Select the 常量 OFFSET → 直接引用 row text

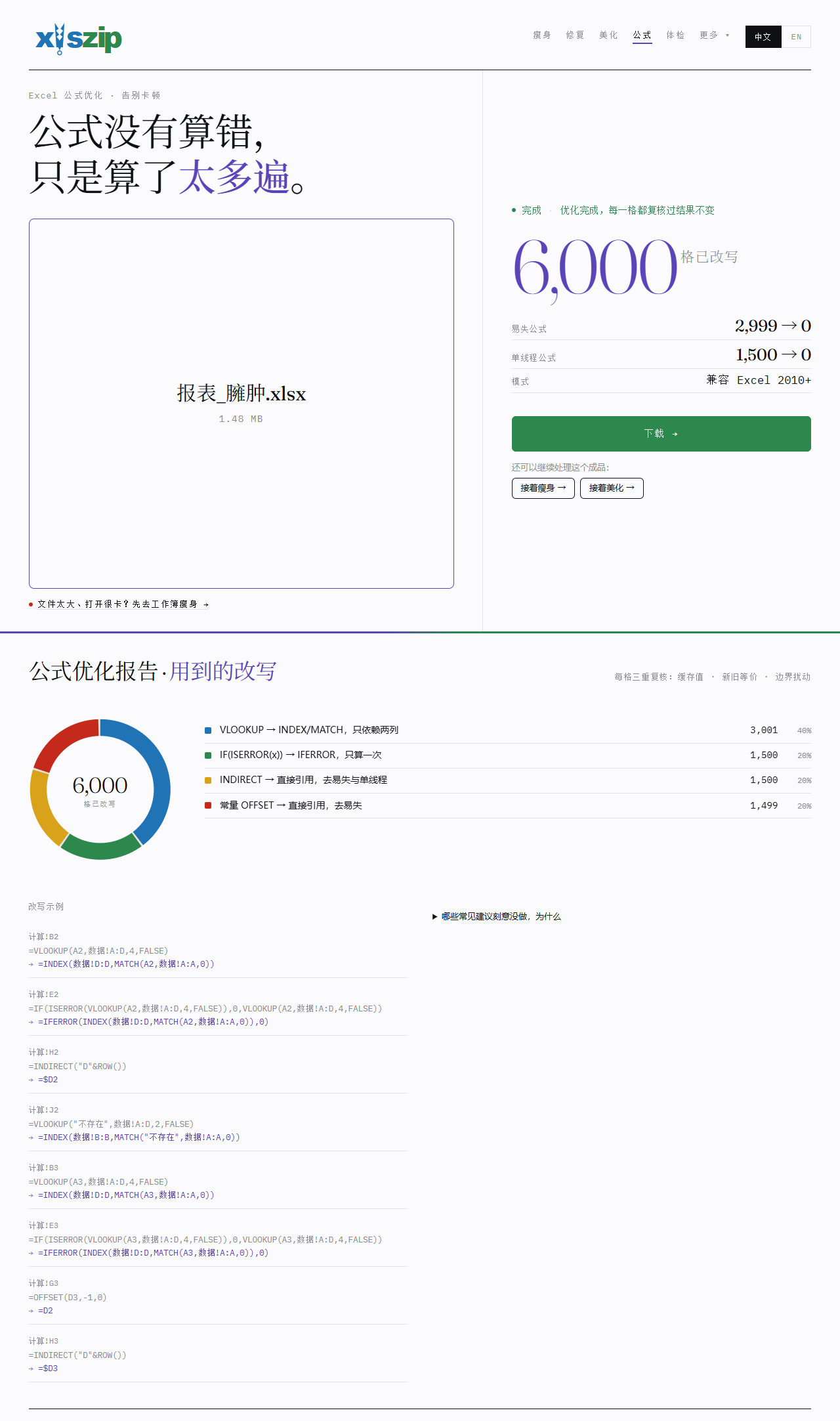[x=291, y=805]
